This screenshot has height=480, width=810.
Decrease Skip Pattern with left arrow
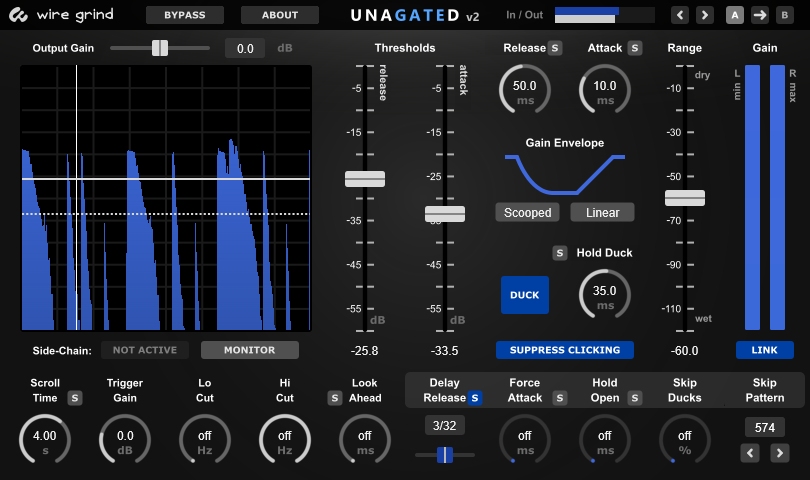tap(750, 453)
